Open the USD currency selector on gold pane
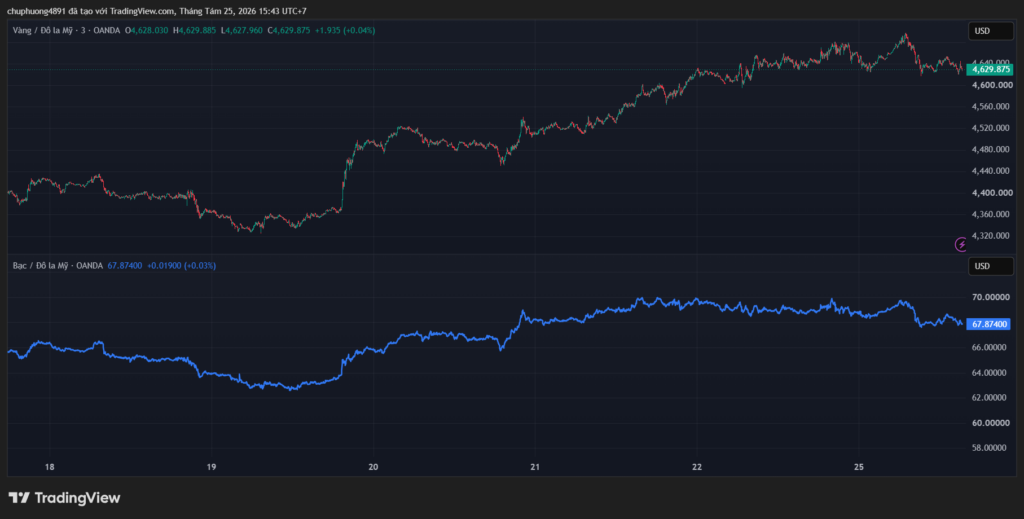 coord(990,31)
